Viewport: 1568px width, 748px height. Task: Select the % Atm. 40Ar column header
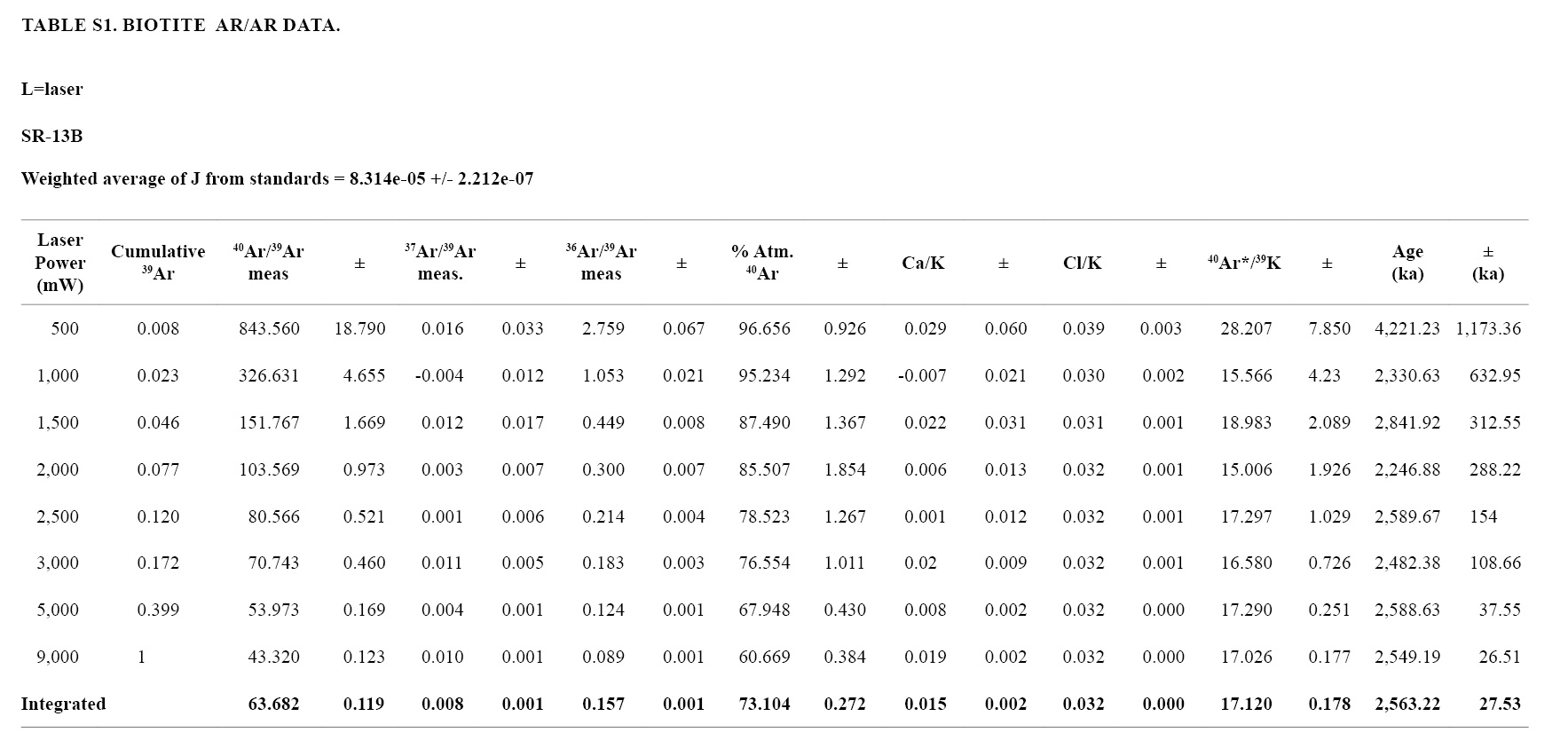point(762,263)
